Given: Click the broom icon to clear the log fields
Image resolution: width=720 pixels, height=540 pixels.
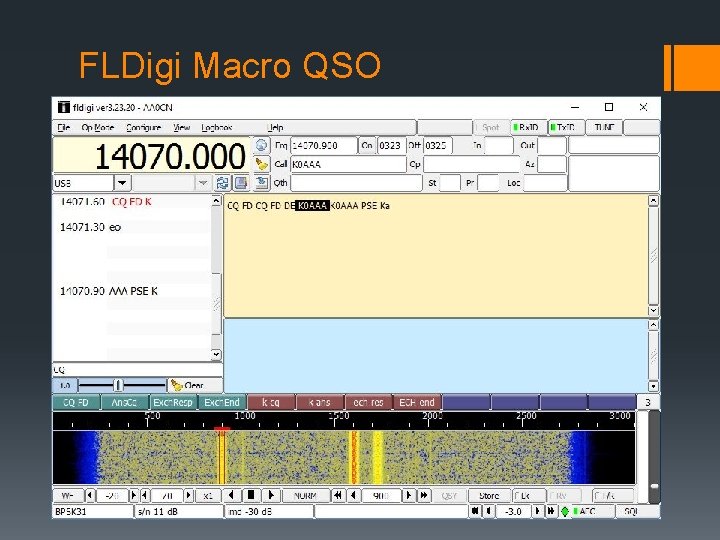Looking at the screenshot, I should tap(261, 164).
